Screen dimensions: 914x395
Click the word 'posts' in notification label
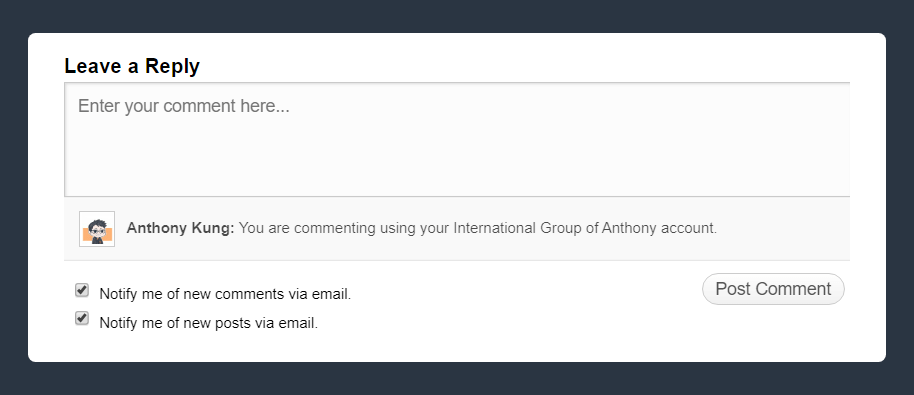click(x=233, y=323)
